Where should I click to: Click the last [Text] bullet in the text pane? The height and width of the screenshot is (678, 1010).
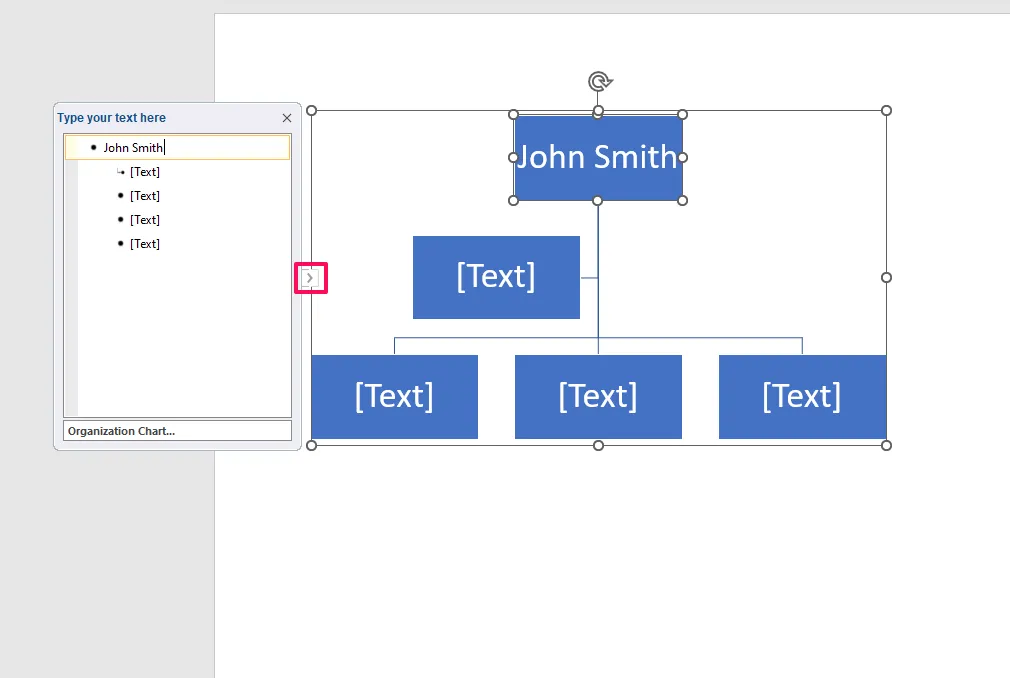[144, 244]
